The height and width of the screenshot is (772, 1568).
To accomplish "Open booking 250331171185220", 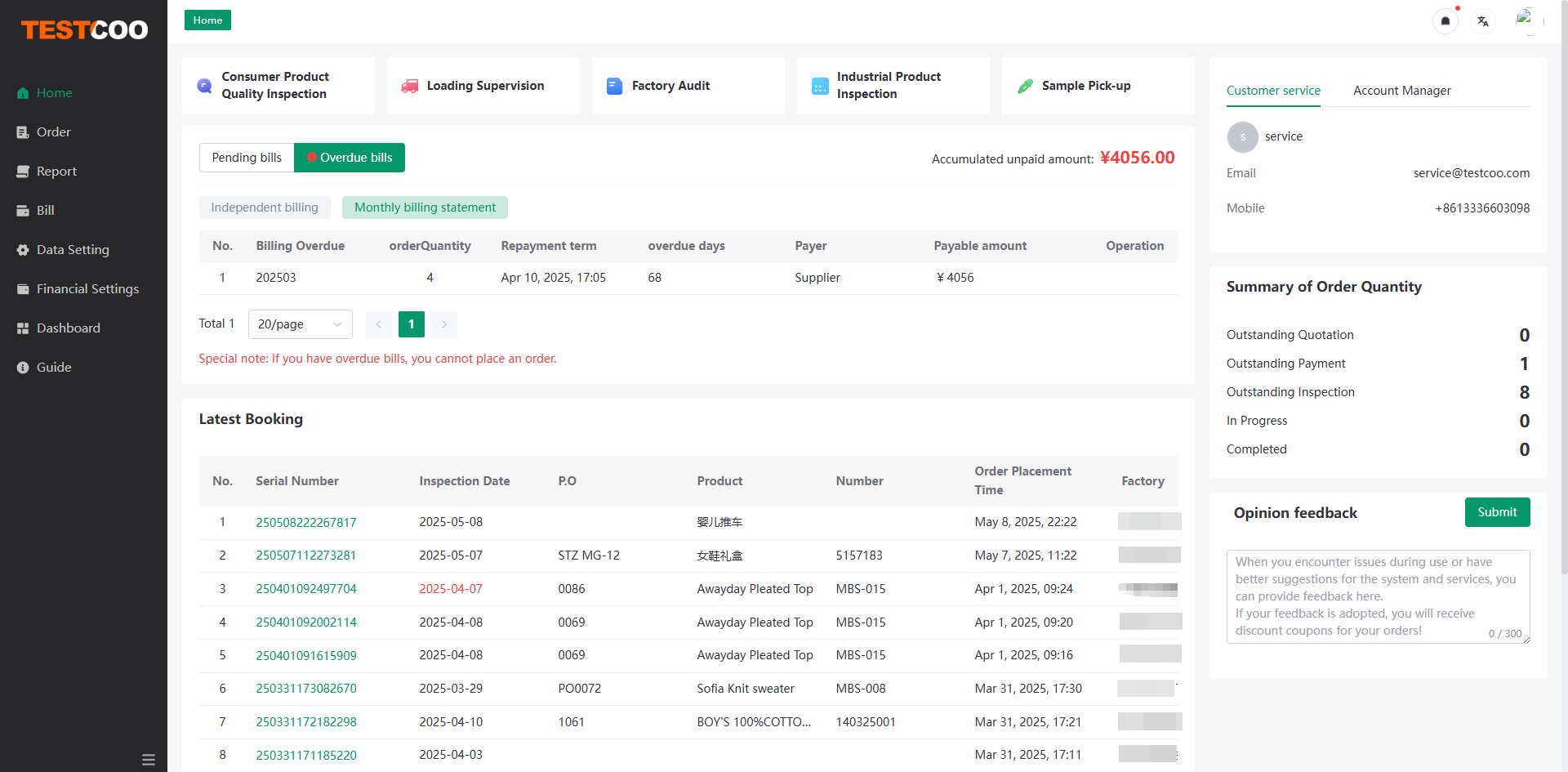I will coord(306,756).
